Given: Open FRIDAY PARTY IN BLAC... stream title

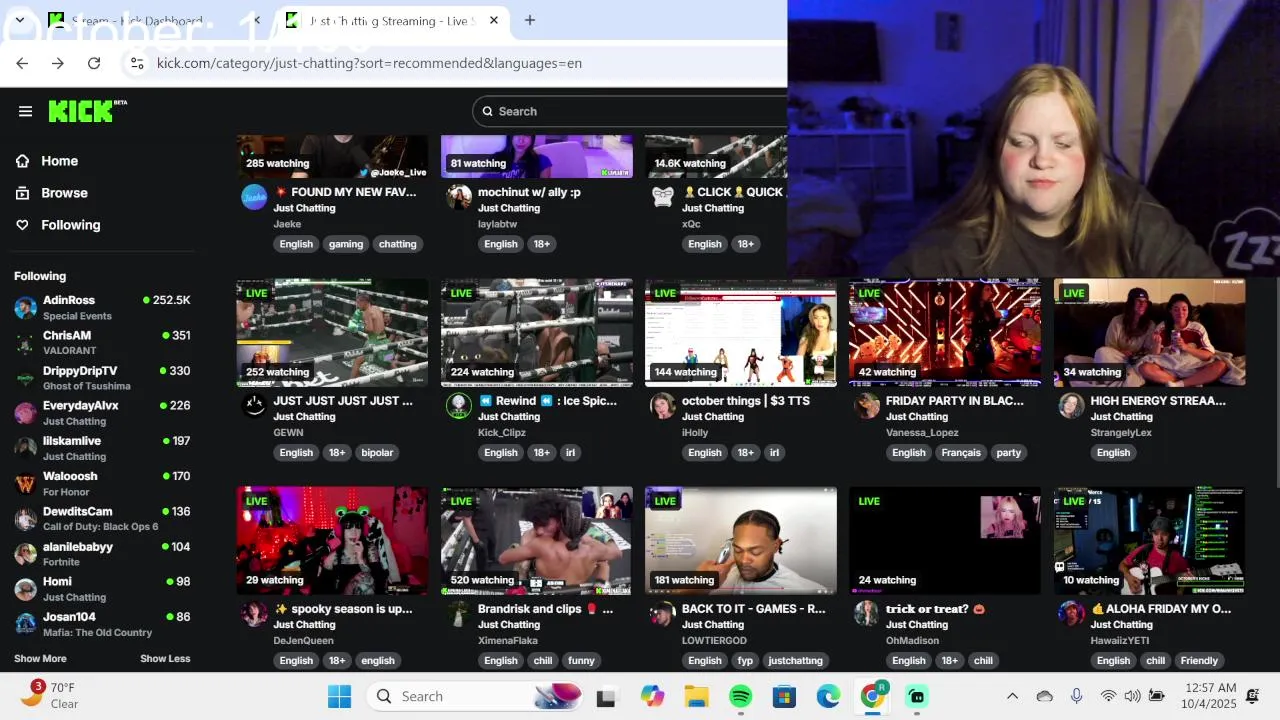Looking at the screenshot, I should point(955,401).
